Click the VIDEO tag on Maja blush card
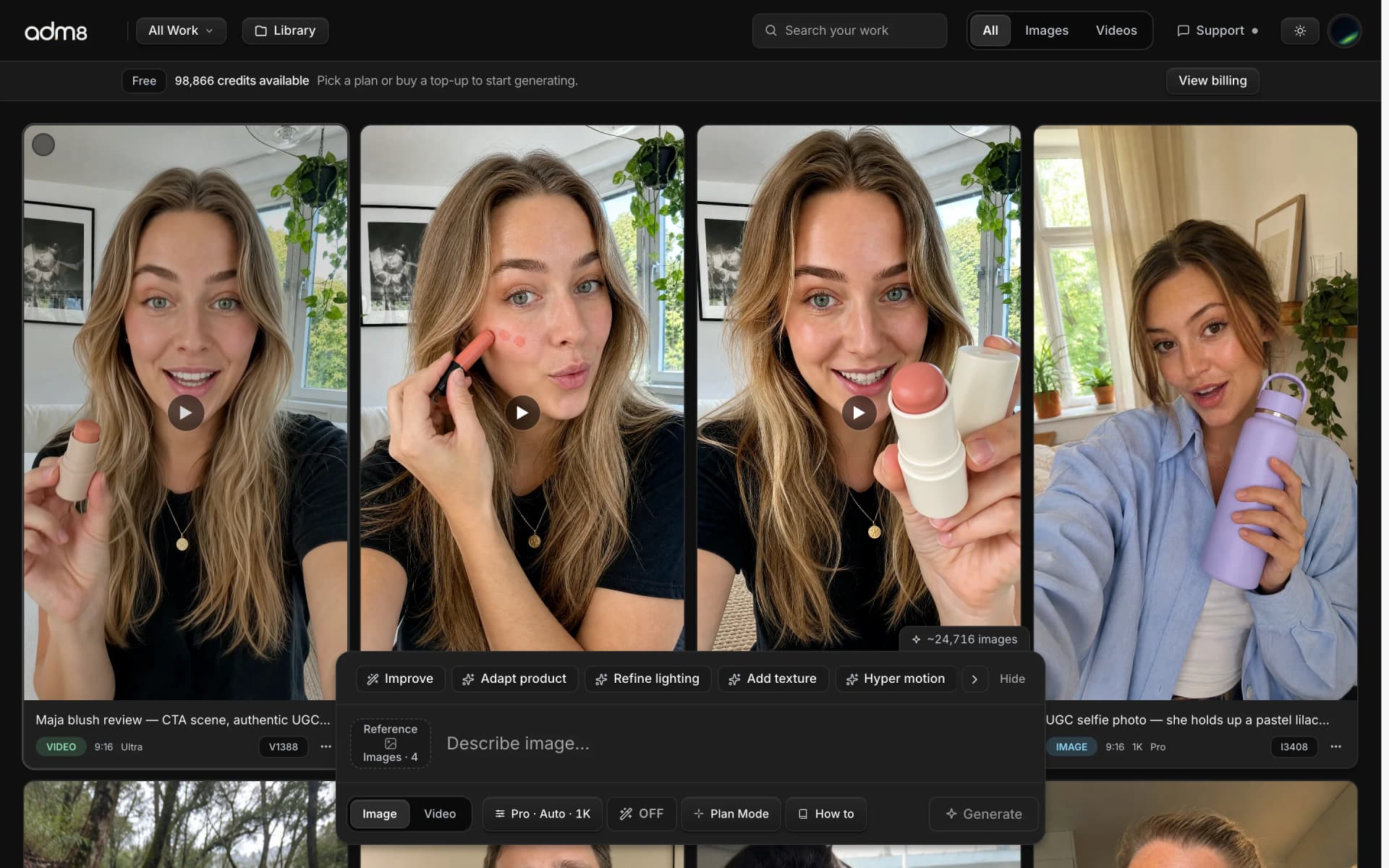 61,746
